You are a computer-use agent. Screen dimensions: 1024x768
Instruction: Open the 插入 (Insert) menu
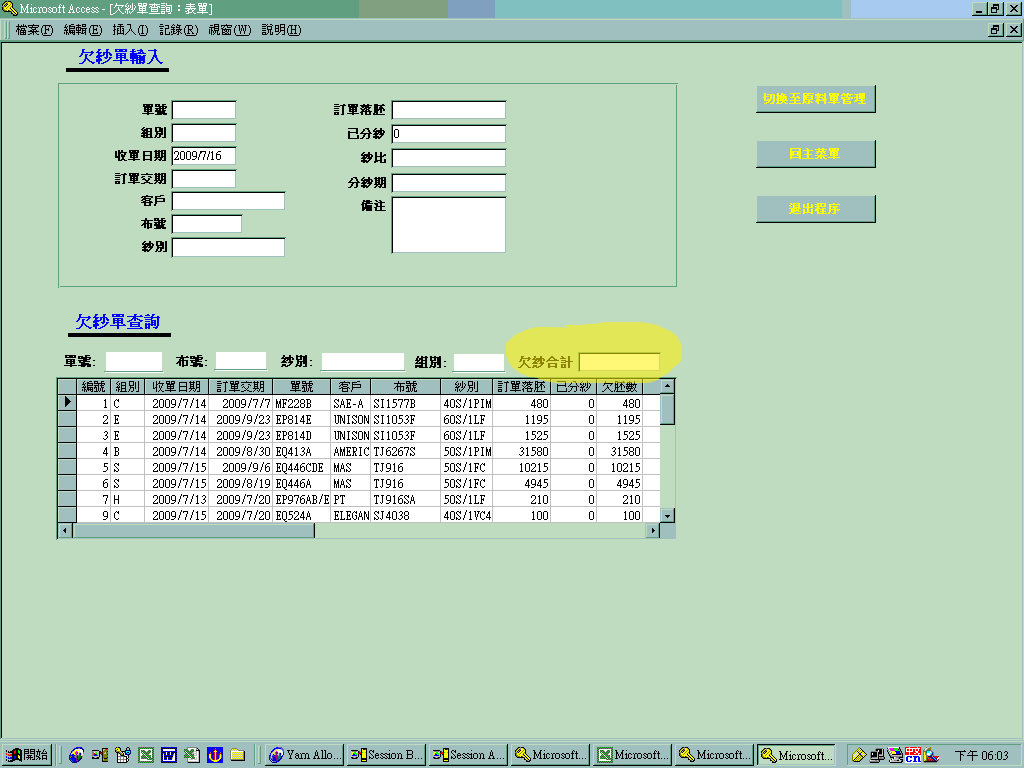coord(131,30)
